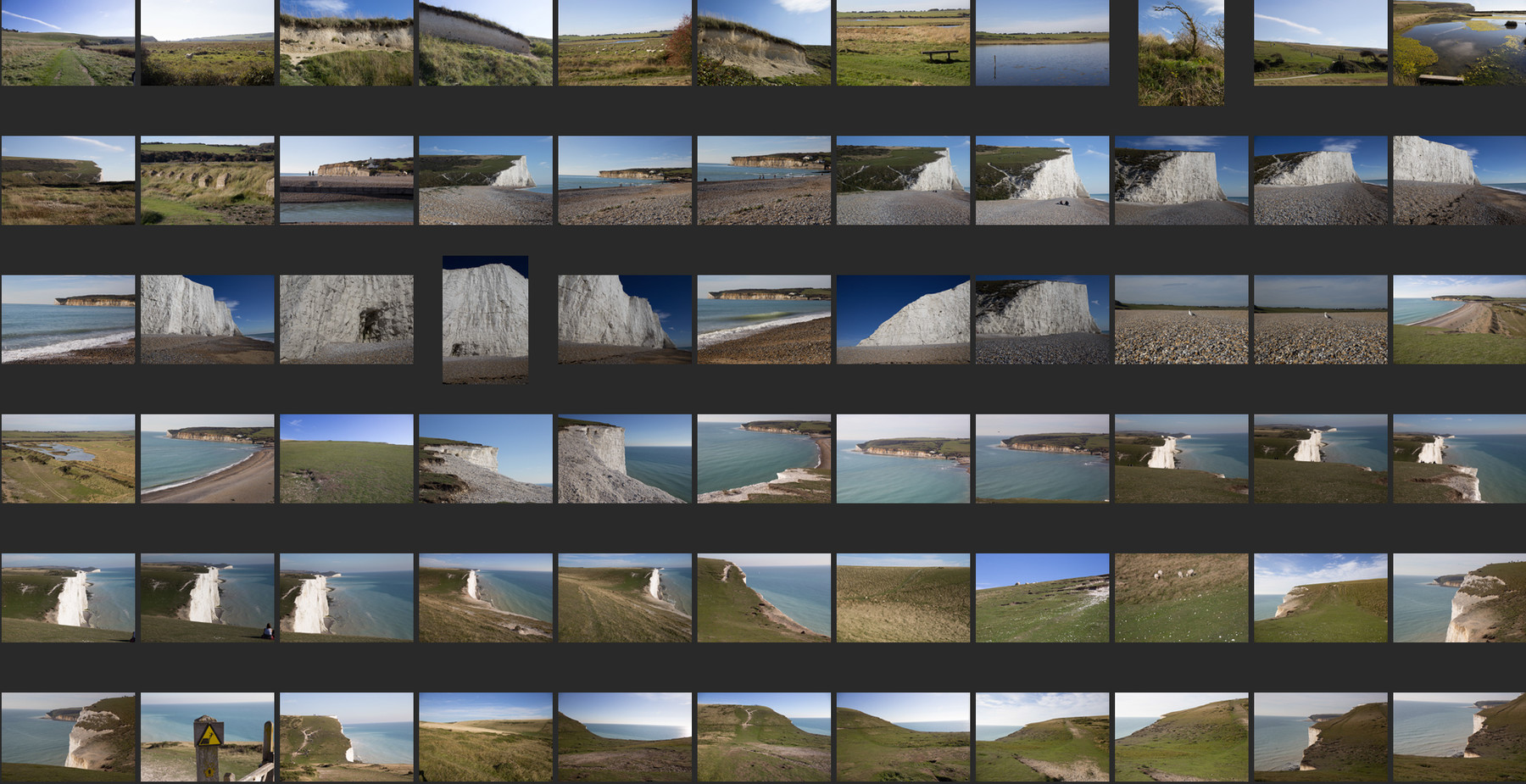Select the photo with a yellow warning sign
The image size is (1526, 784).
207,737
